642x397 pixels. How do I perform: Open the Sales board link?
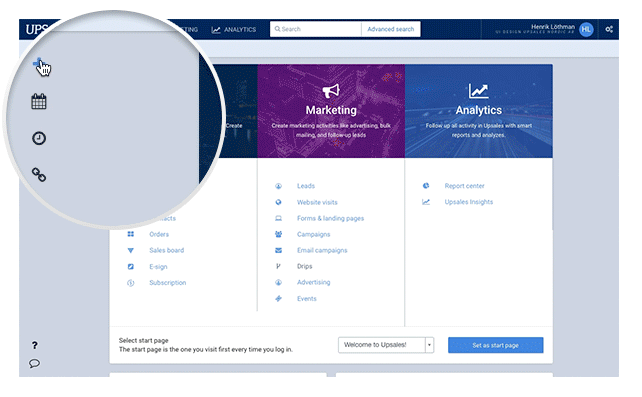167,250
